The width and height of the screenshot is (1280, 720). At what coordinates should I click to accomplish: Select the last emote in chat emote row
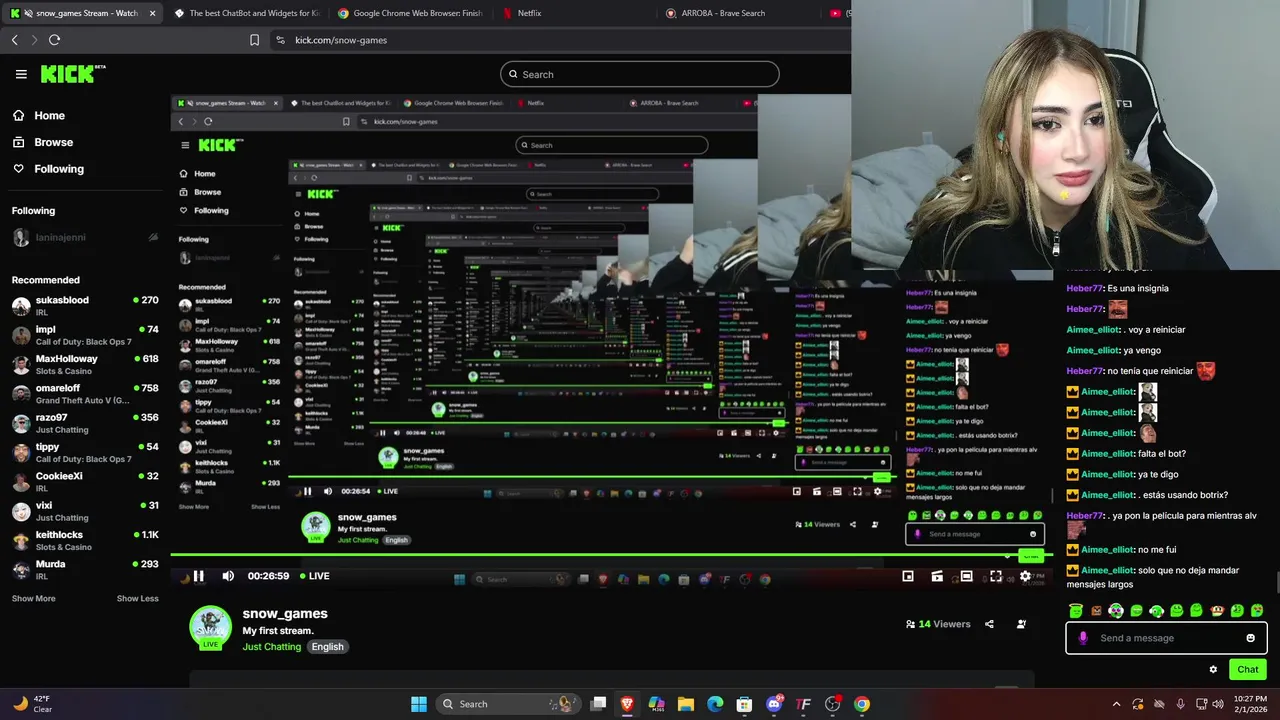tap(1257, 611)
